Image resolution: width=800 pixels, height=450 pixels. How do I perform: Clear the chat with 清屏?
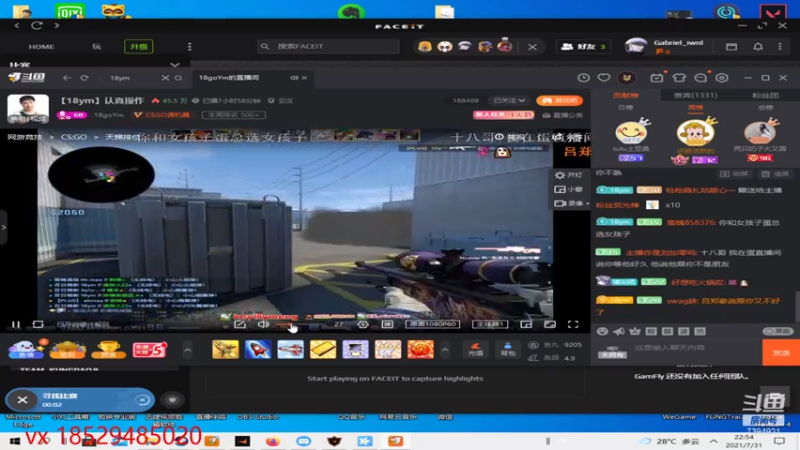click(774, 174)
